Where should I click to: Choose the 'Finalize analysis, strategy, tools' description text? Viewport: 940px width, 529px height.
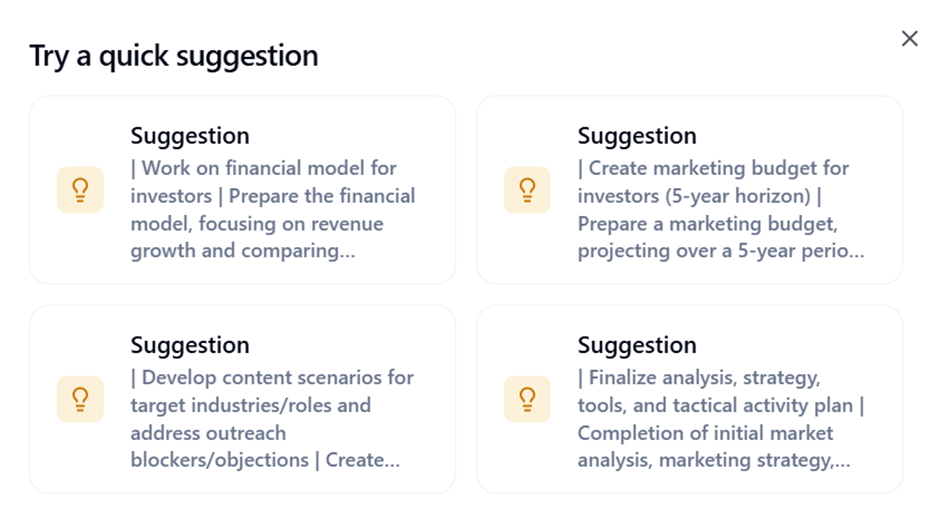click(721, 419)
